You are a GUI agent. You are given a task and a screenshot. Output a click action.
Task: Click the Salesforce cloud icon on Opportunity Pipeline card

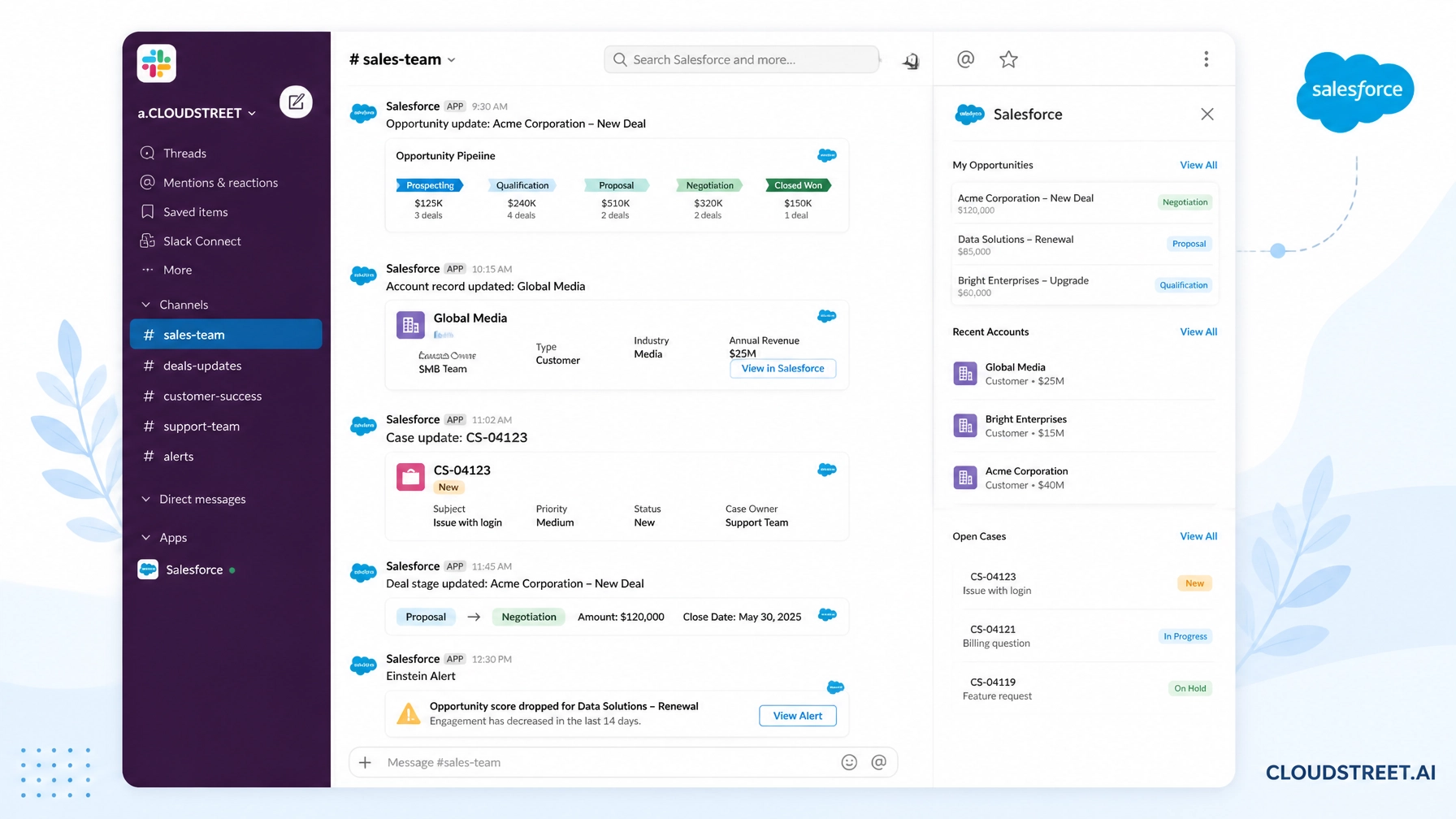click(x=827, y=155)
